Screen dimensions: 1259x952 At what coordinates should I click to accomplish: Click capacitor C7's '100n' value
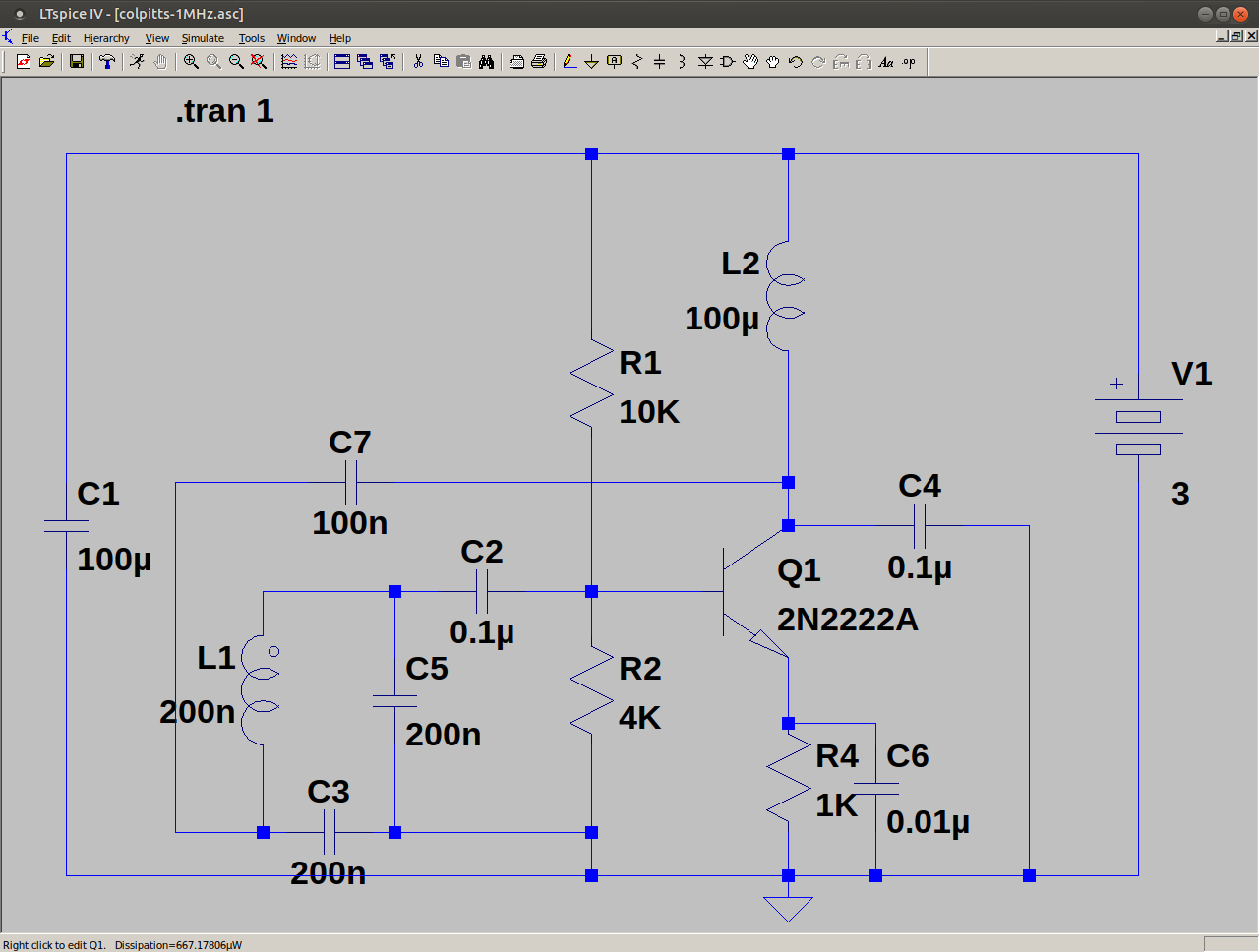click(350, 523)
